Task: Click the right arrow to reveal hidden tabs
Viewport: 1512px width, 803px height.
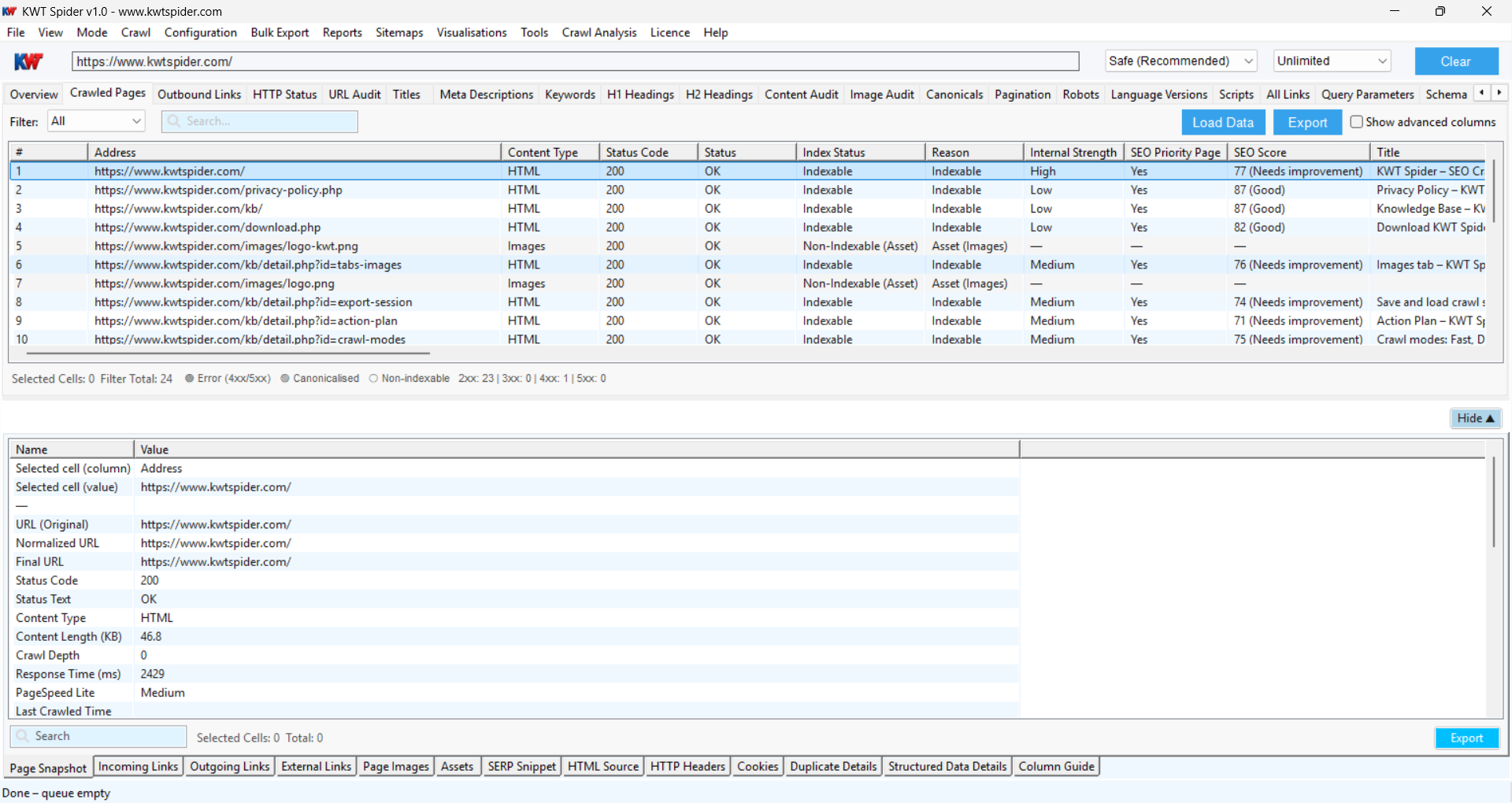Action: 1500,92
